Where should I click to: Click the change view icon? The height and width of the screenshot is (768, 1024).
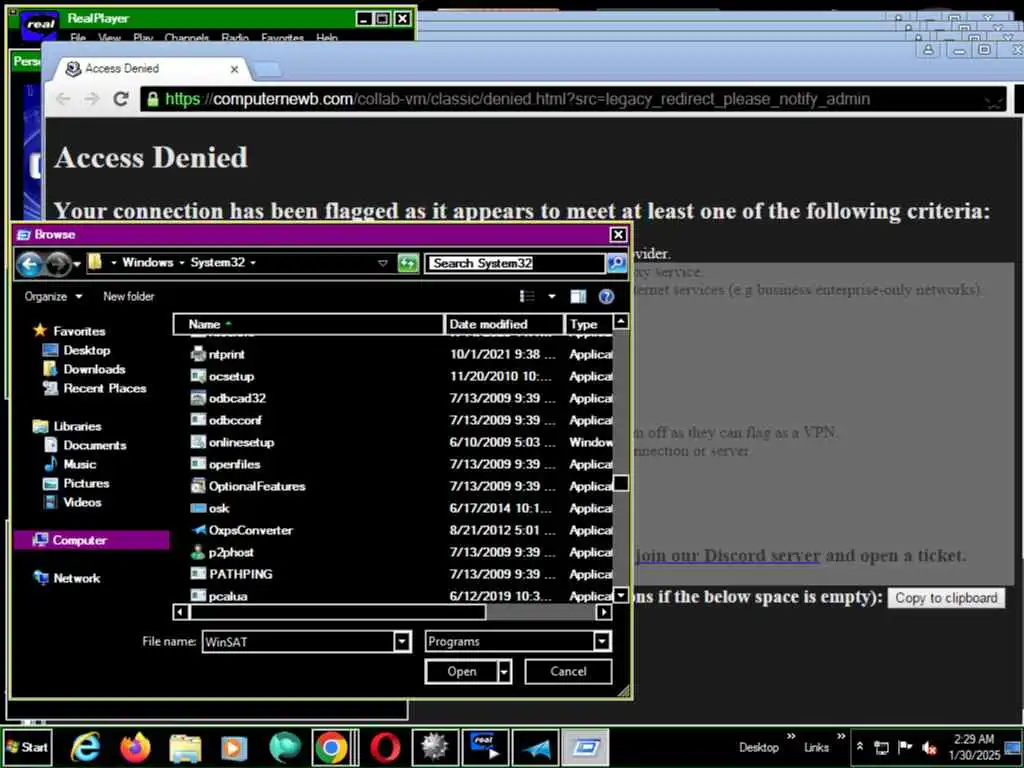[527, 297]
